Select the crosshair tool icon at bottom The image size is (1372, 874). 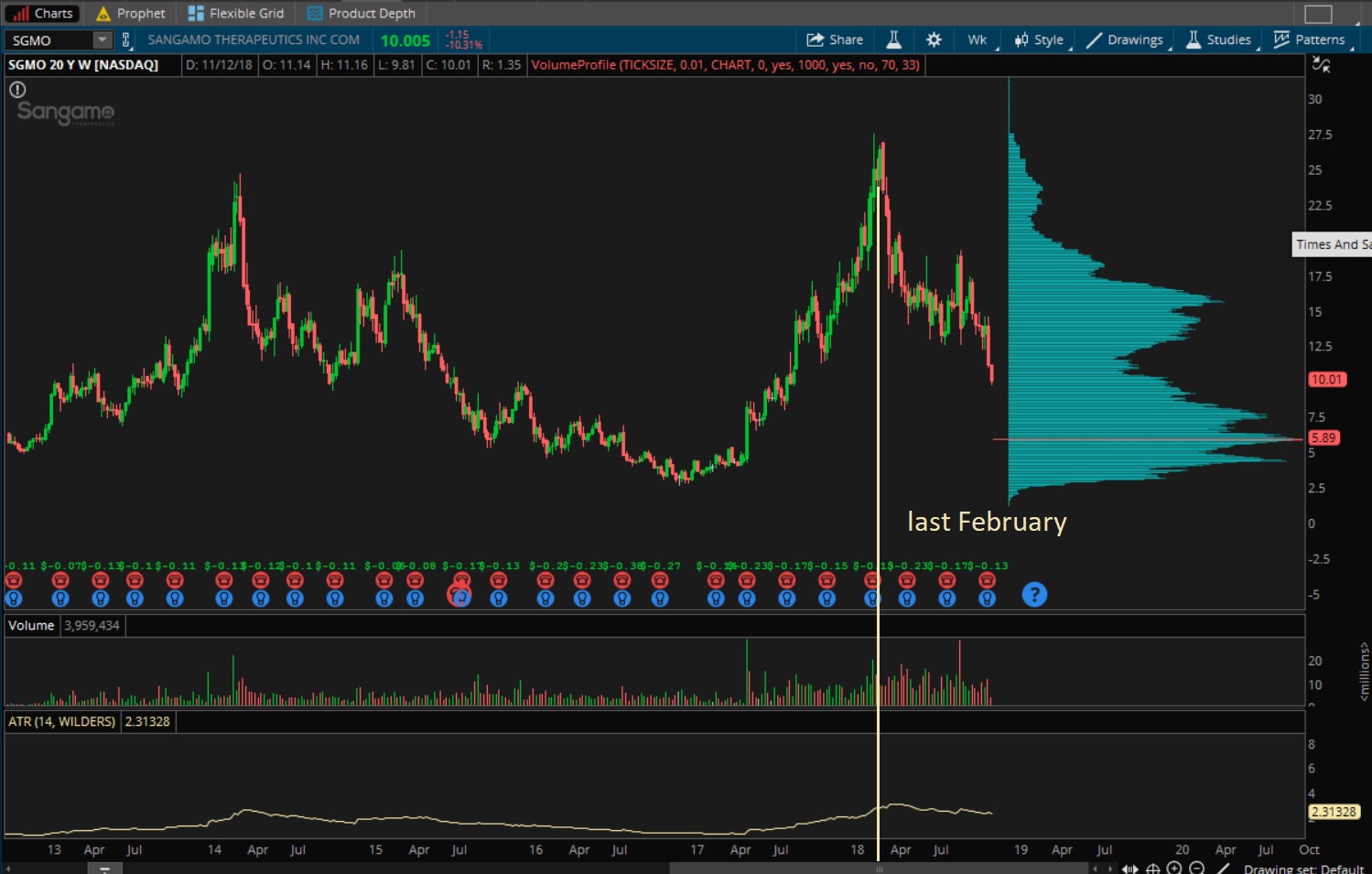tap(1153, 869)
